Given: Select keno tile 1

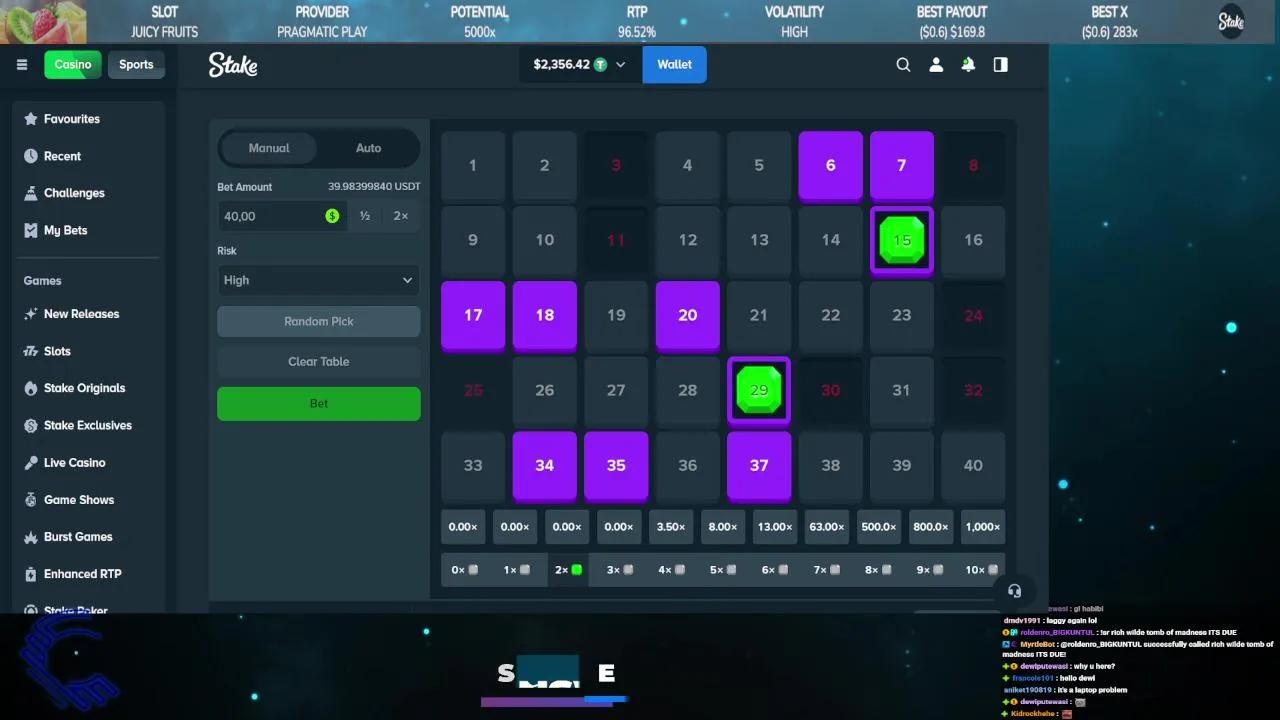Looking at the screenshot, I should 473,166.
